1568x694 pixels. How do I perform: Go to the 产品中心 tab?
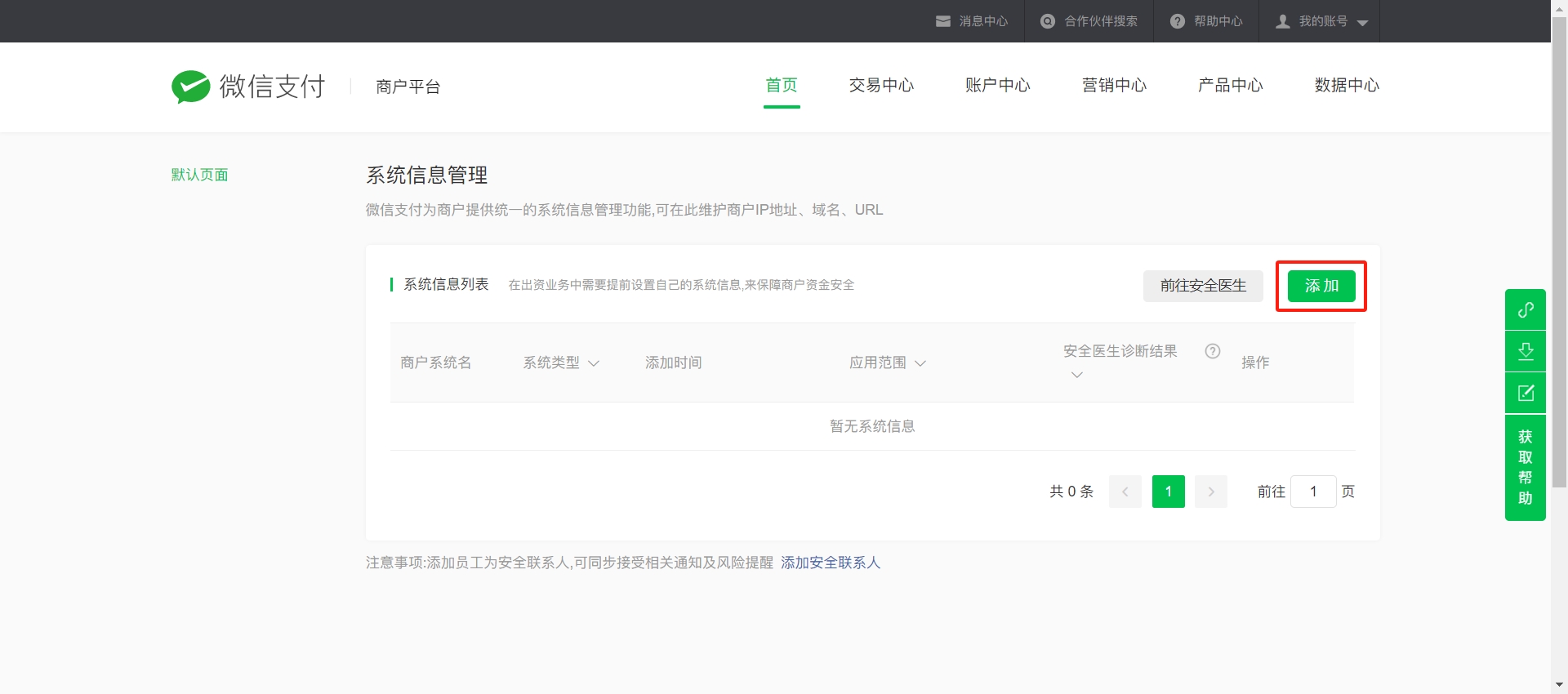click(1230, 86)
